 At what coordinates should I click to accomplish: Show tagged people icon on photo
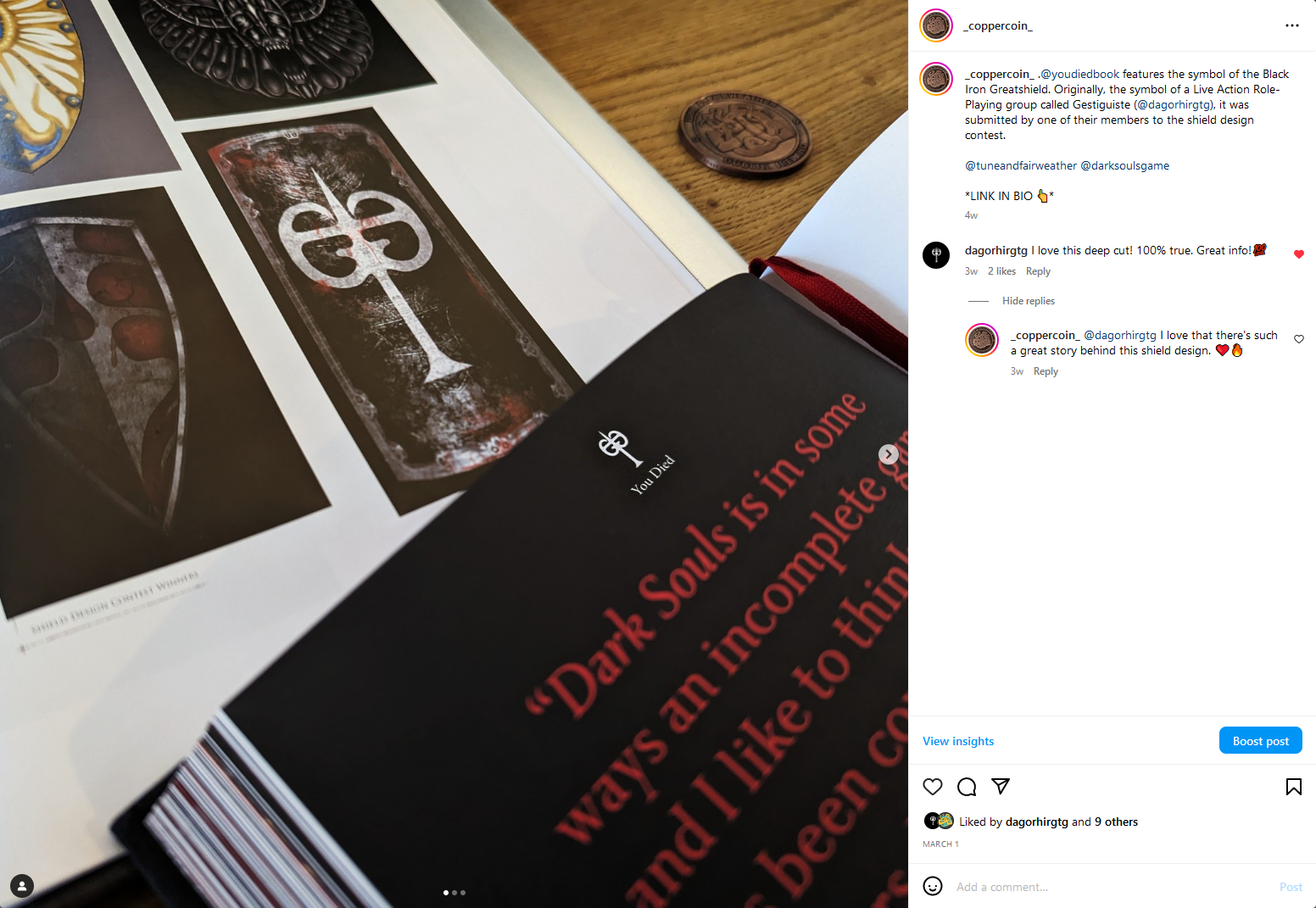(22, 886)
